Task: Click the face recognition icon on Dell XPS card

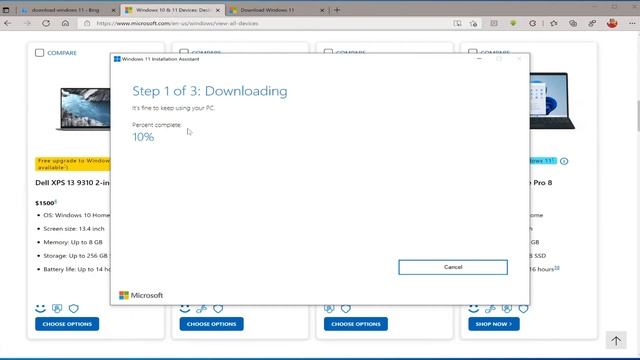Action: pos(57,309)
